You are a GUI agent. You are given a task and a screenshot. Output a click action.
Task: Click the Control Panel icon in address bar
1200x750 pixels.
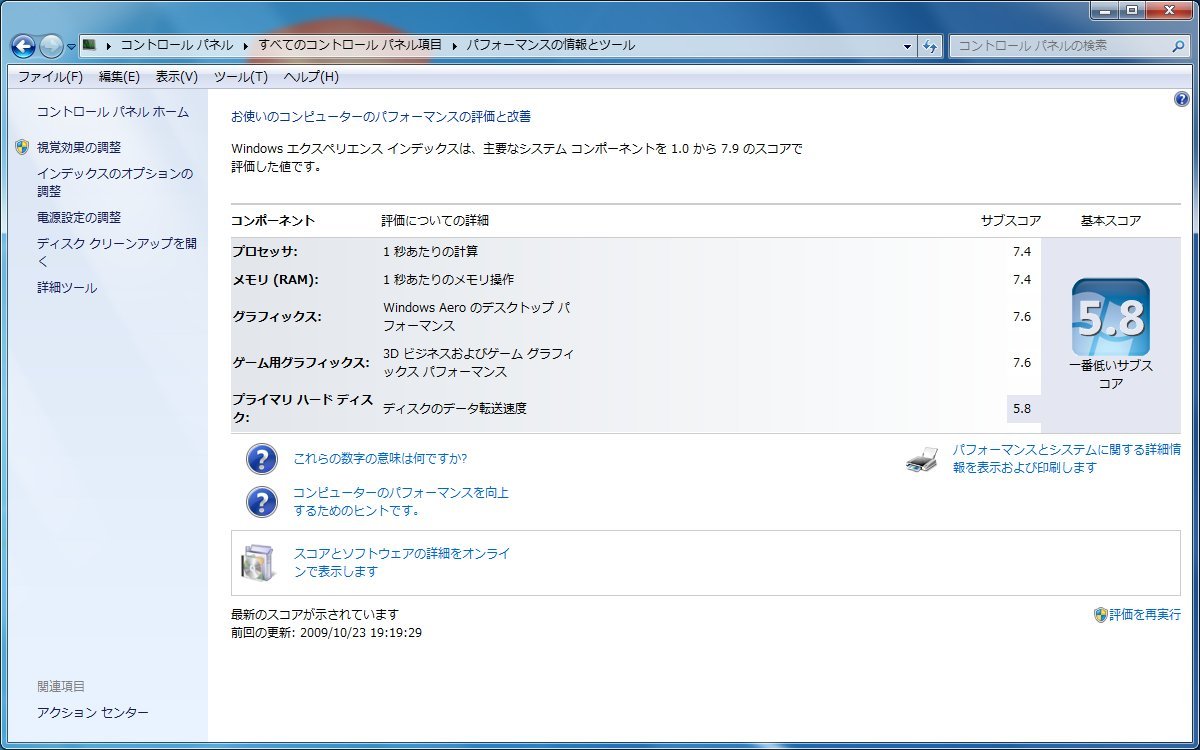pyautogui.click(x=89, y=45)
